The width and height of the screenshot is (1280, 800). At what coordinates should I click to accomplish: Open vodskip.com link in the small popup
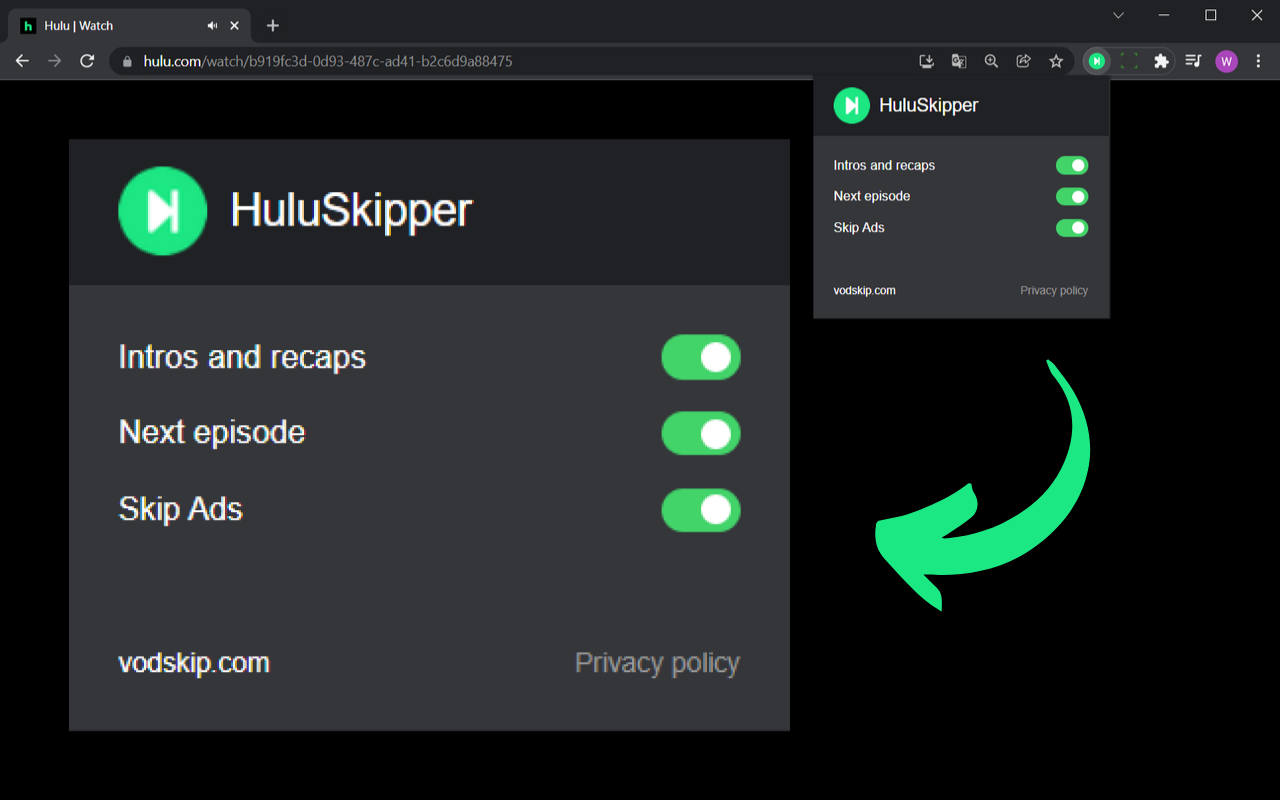pyautogui.click(x=864, y=290)
